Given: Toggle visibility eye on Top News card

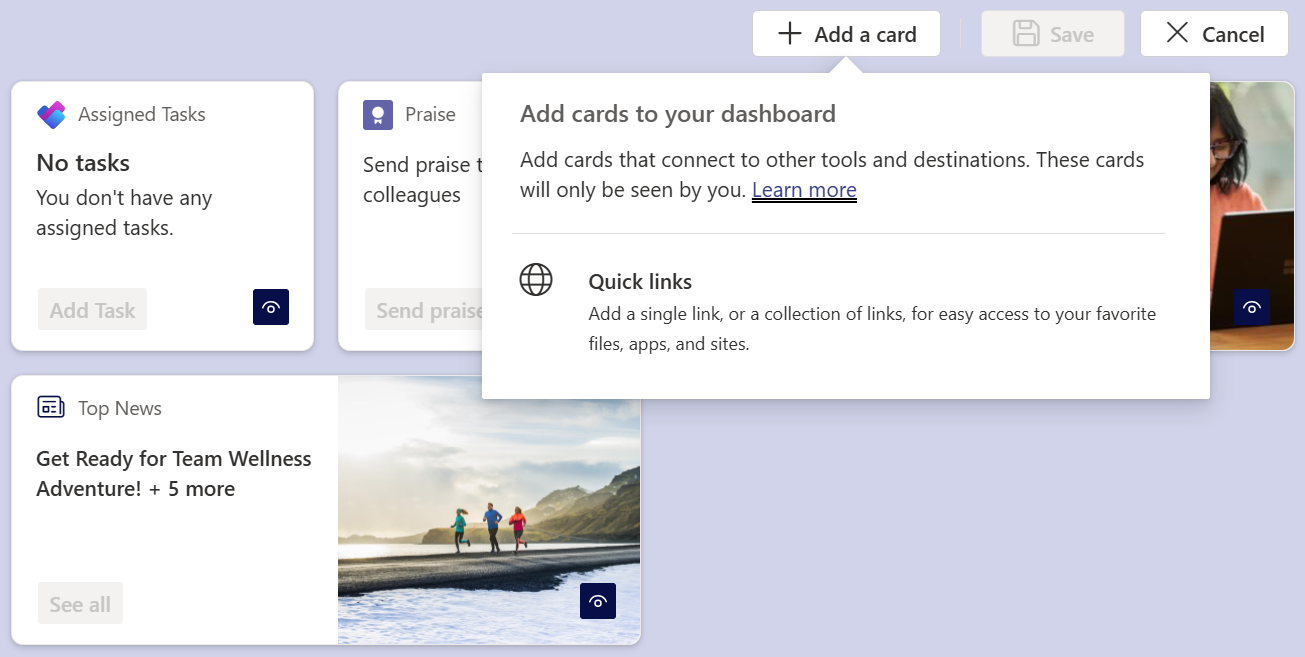Looking at the screenshot, I should (598, 601).
